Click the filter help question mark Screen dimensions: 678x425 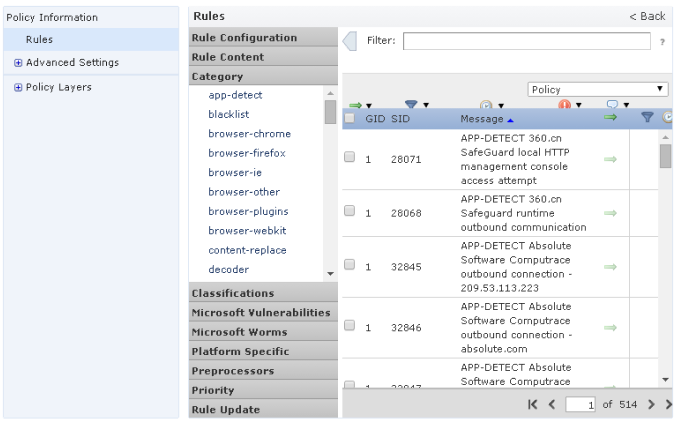pyautogui.click(x=663, y=41)
